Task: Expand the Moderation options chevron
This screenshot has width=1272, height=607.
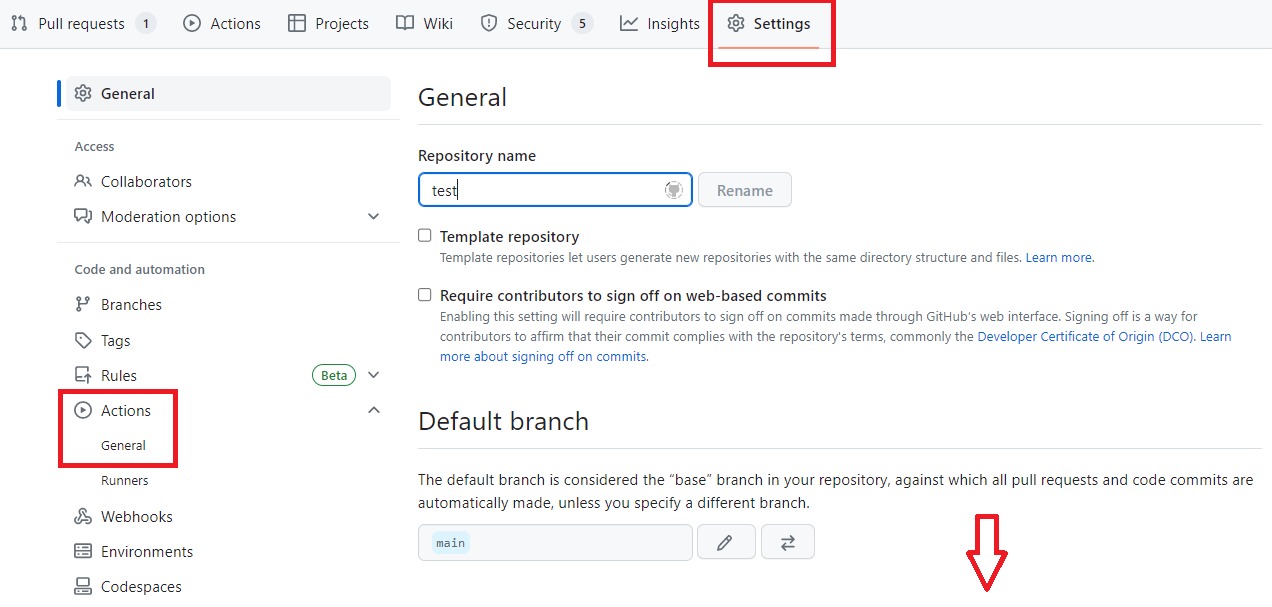Action: (x=373, y=217)
